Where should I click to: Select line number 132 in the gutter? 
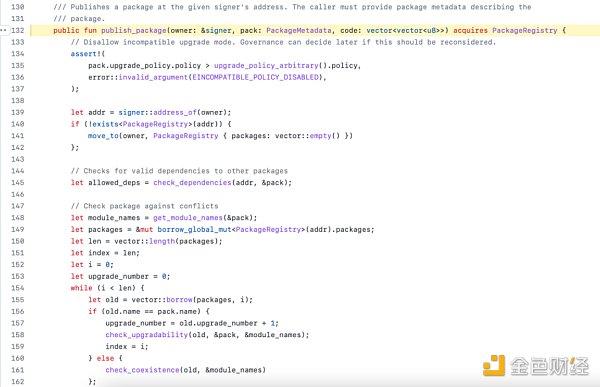coord(18,30)
